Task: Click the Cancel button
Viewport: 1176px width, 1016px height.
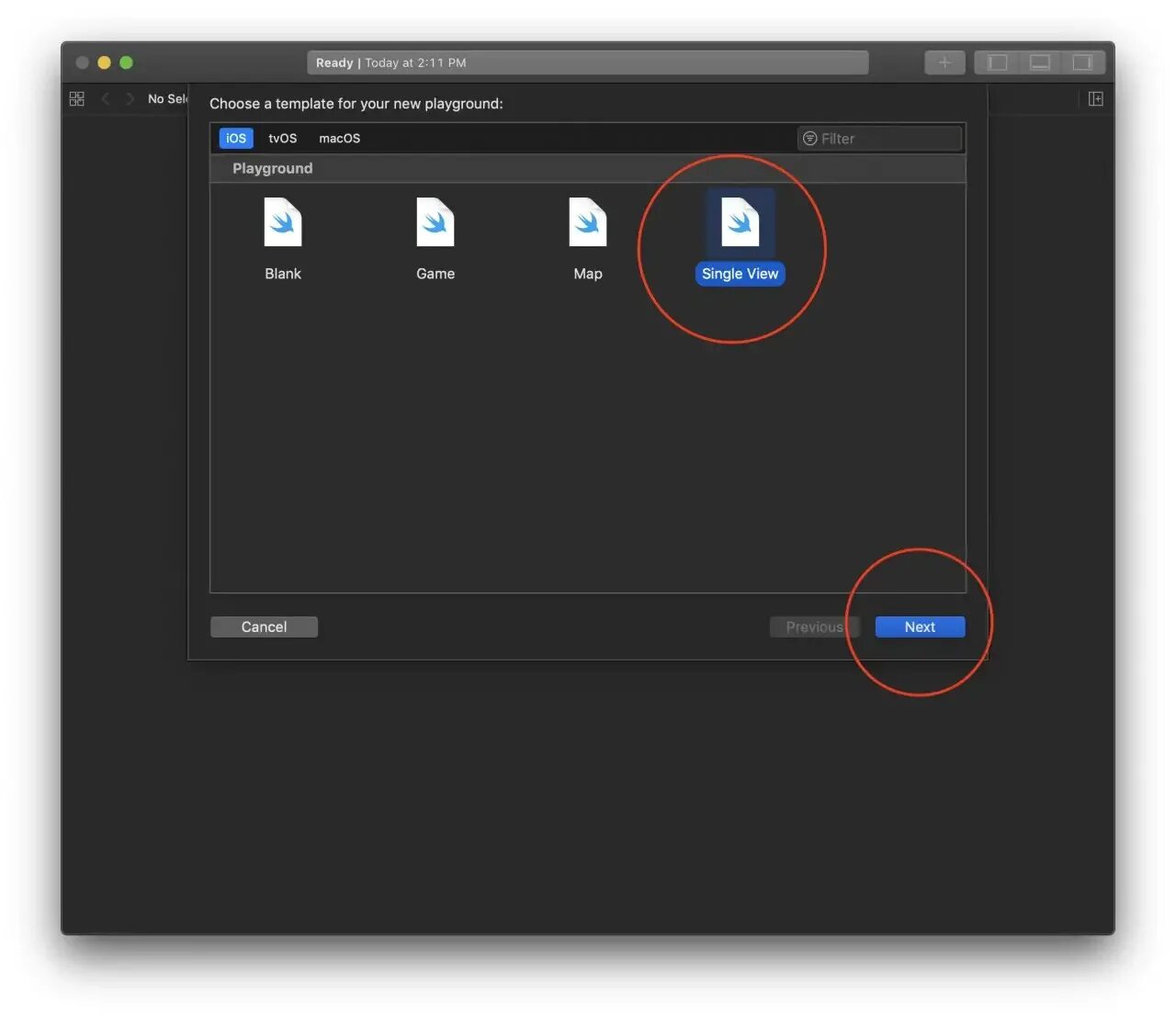Action: pyautogui.click(x=264, y=627)
